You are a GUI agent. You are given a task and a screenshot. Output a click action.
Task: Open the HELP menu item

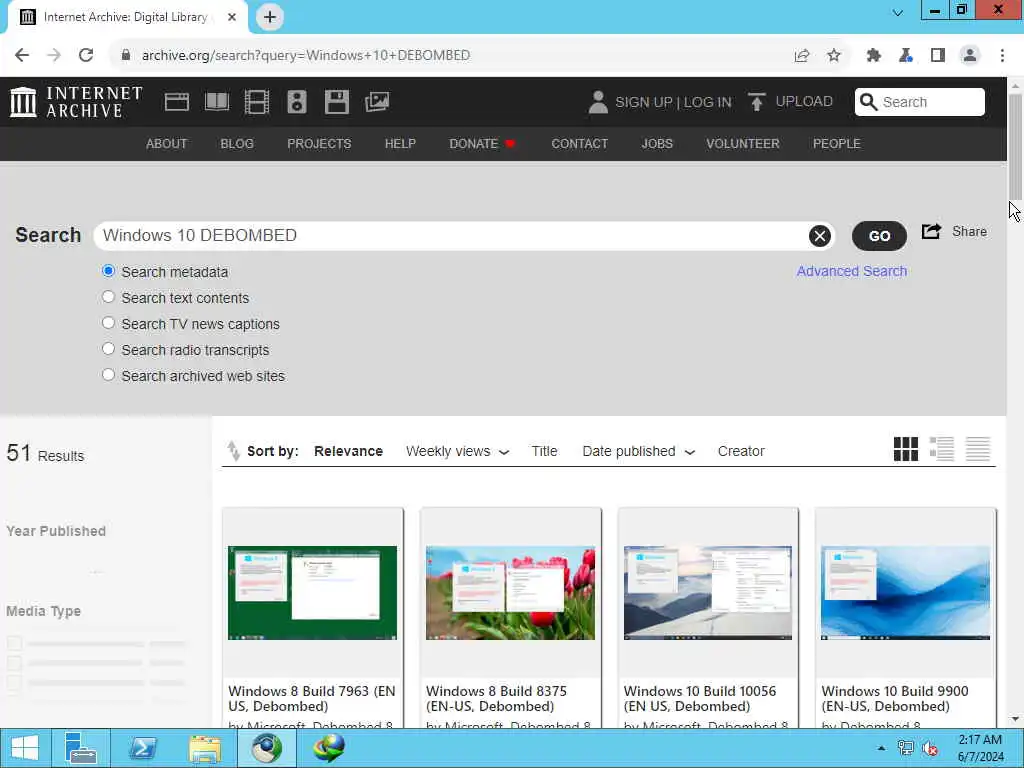(x=400, y=144)
